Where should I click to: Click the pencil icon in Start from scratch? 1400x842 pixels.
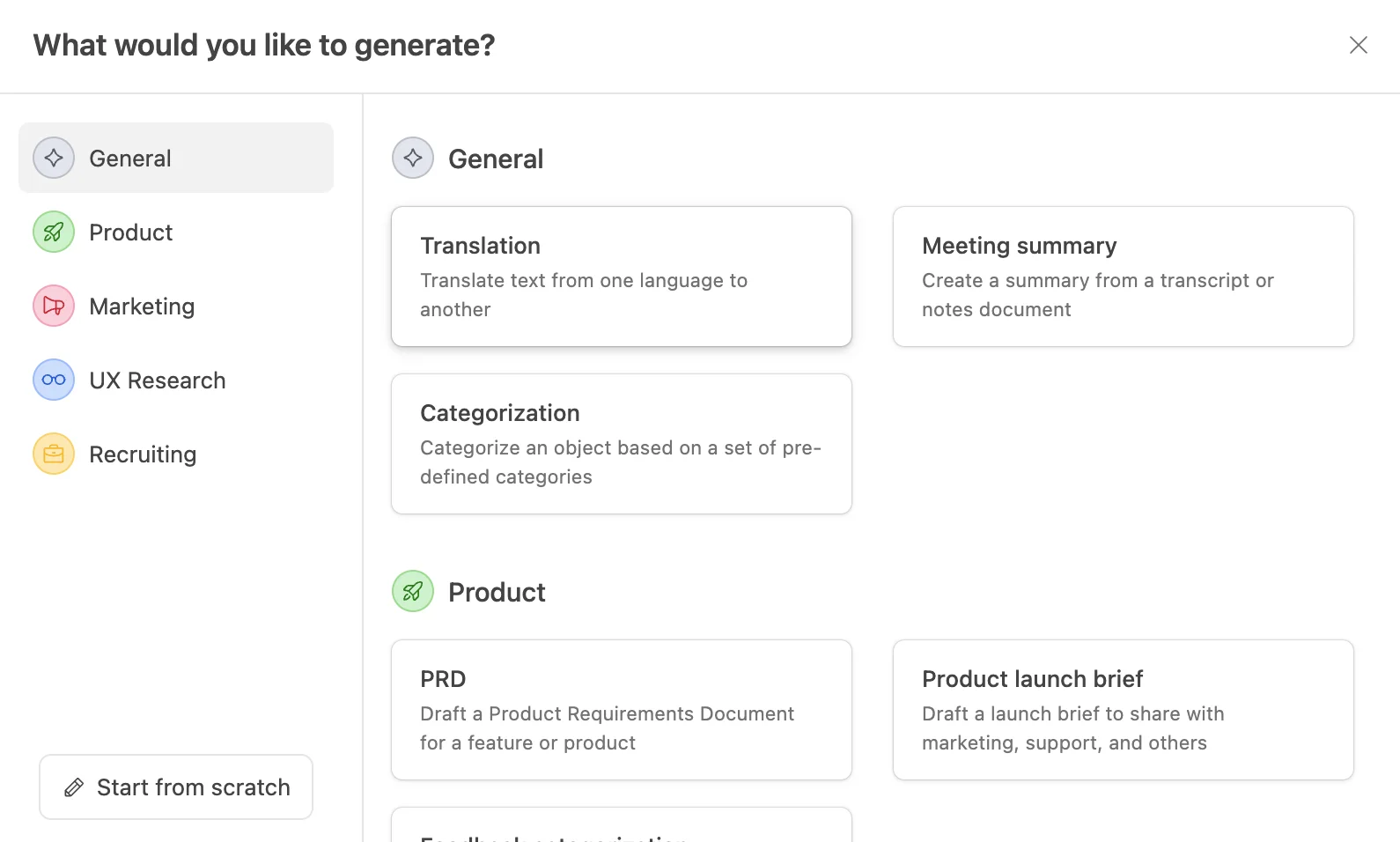coord(74,787)
